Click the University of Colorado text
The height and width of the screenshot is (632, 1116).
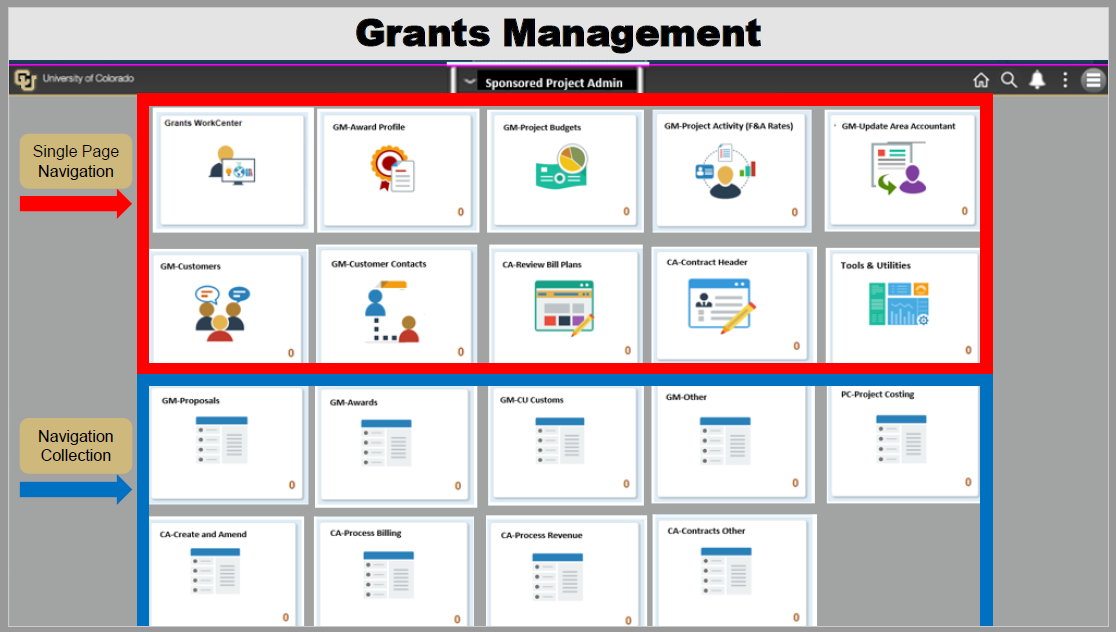(x=88, y=78)
